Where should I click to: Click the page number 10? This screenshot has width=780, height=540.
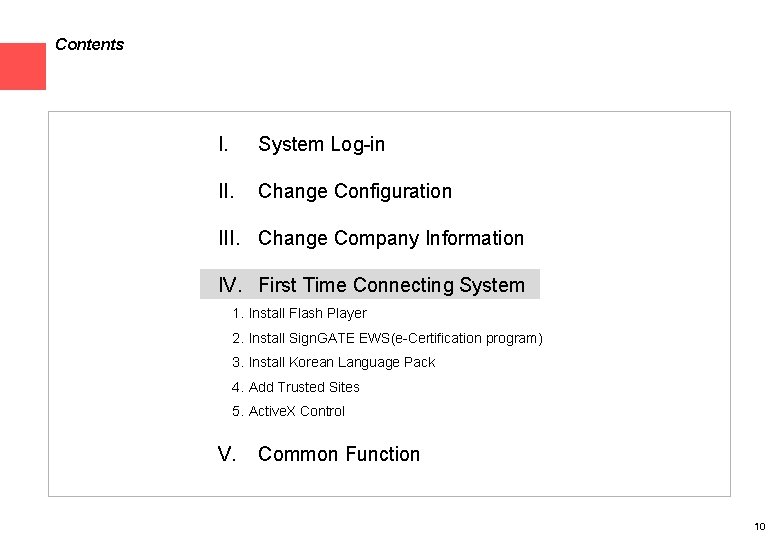click(x=759, y=526)
